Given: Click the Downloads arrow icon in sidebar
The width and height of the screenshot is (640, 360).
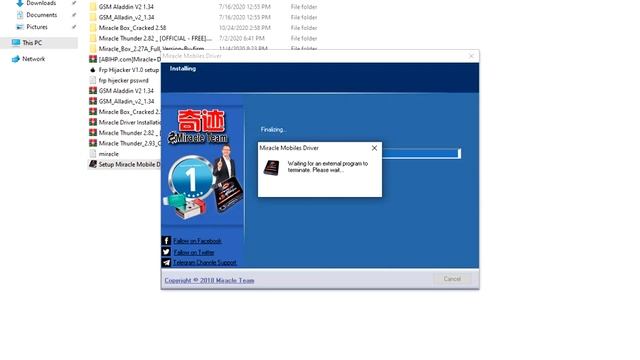Looking at the screenshot, I should coord(19,3).
